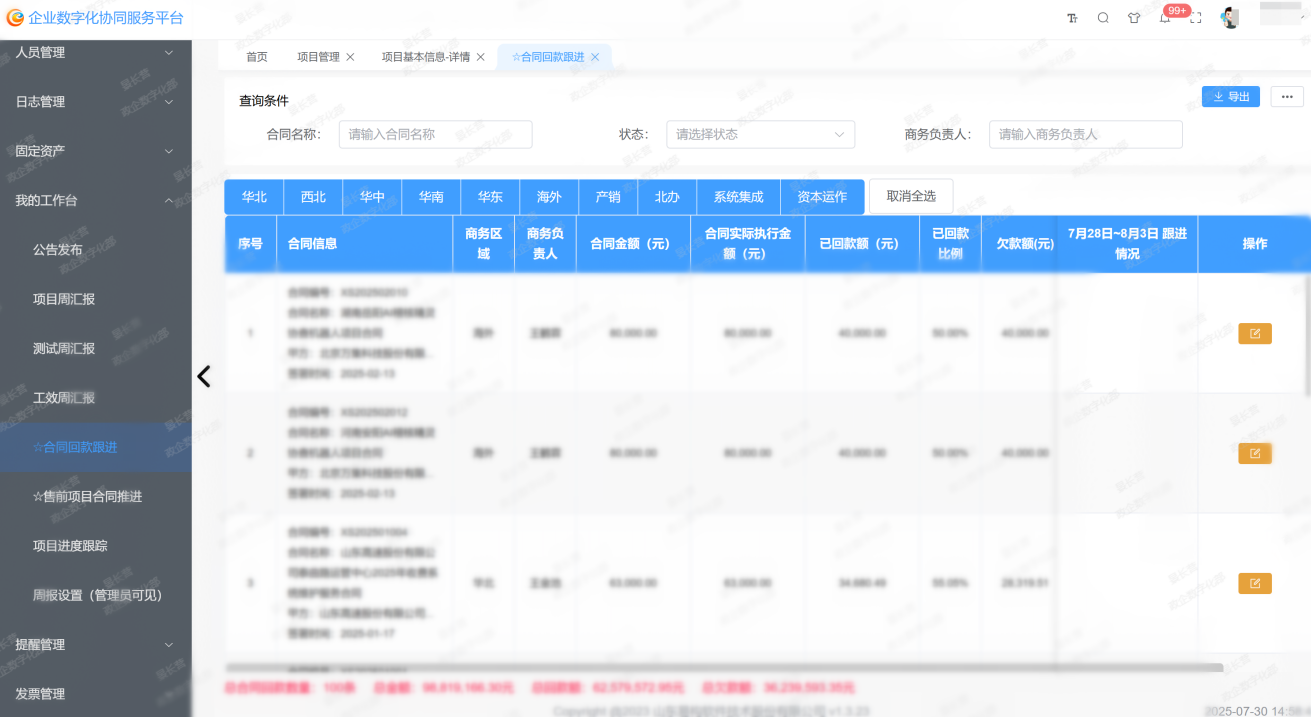
Task: Collapse the sidebar with left arrow
Action: coord(204,376)
